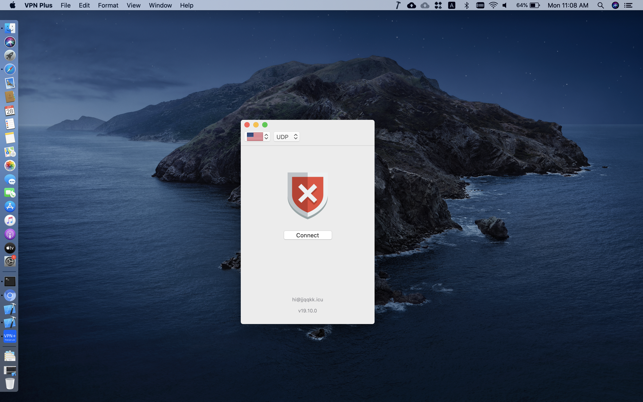643x402 pixels.
Task: Click the red shield connection status icon
Action: click(308, 195)
